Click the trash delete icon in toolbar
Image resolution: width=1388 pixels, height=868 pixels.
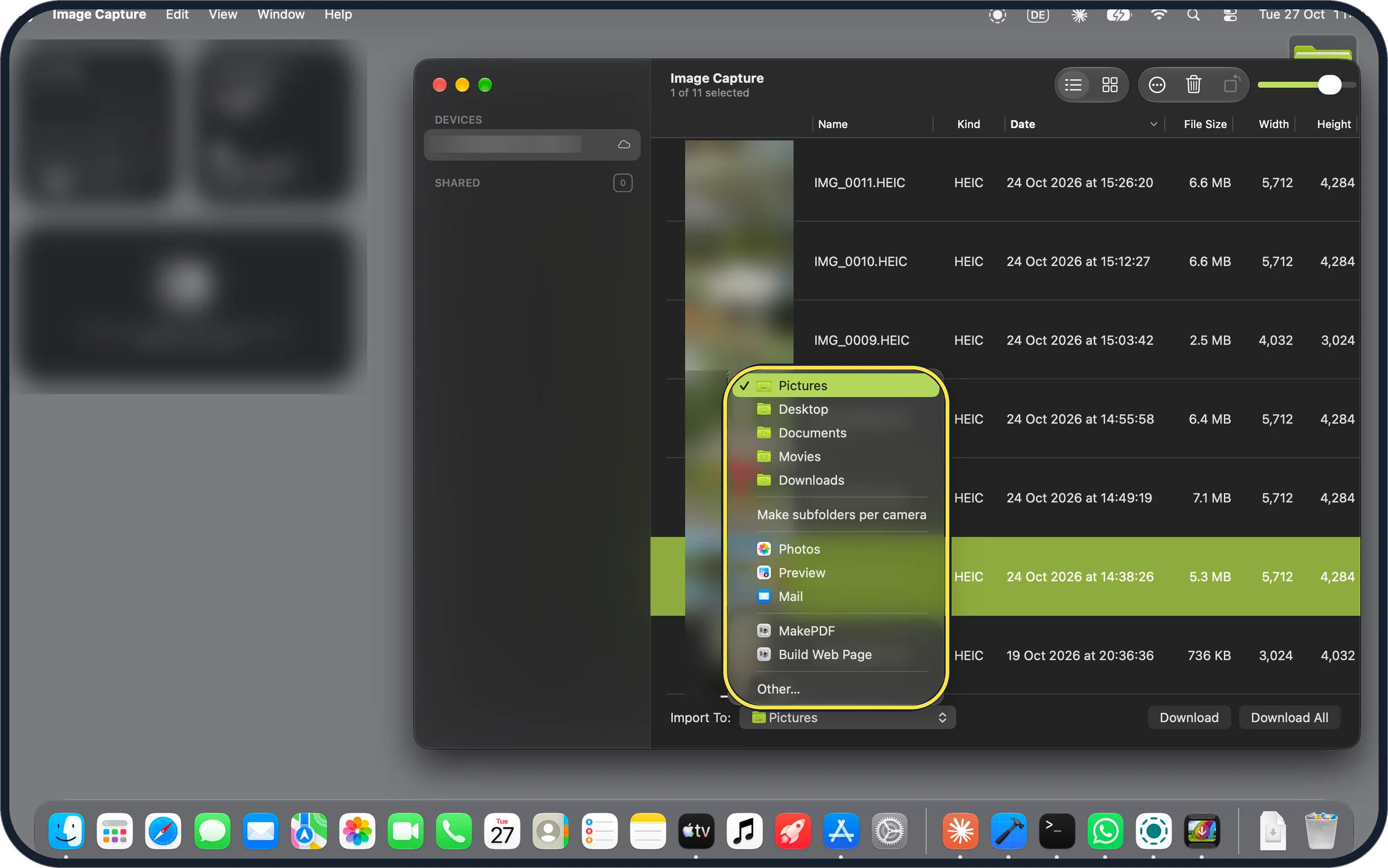1193,85
